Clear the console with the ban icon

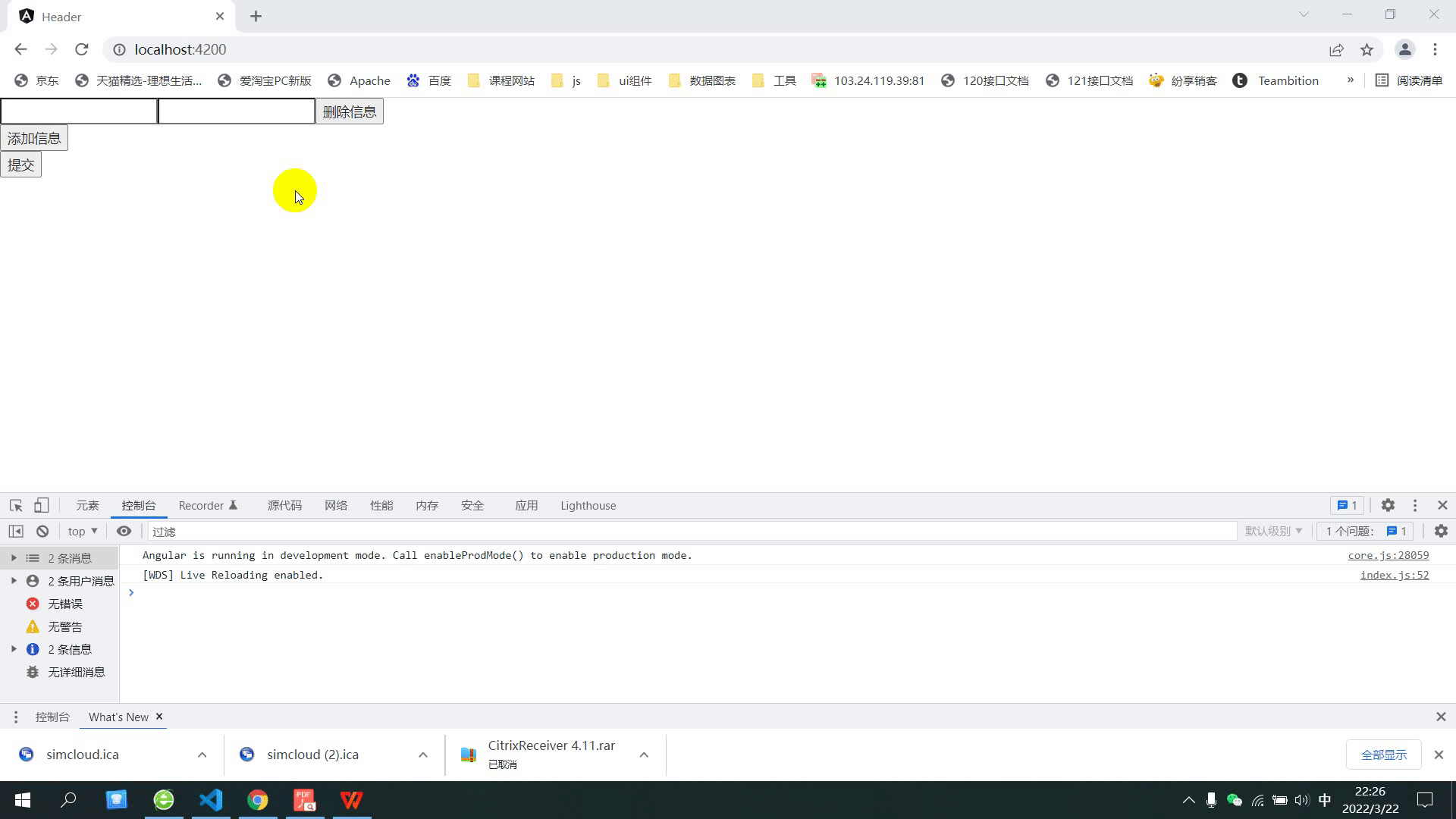click(42, 532)
